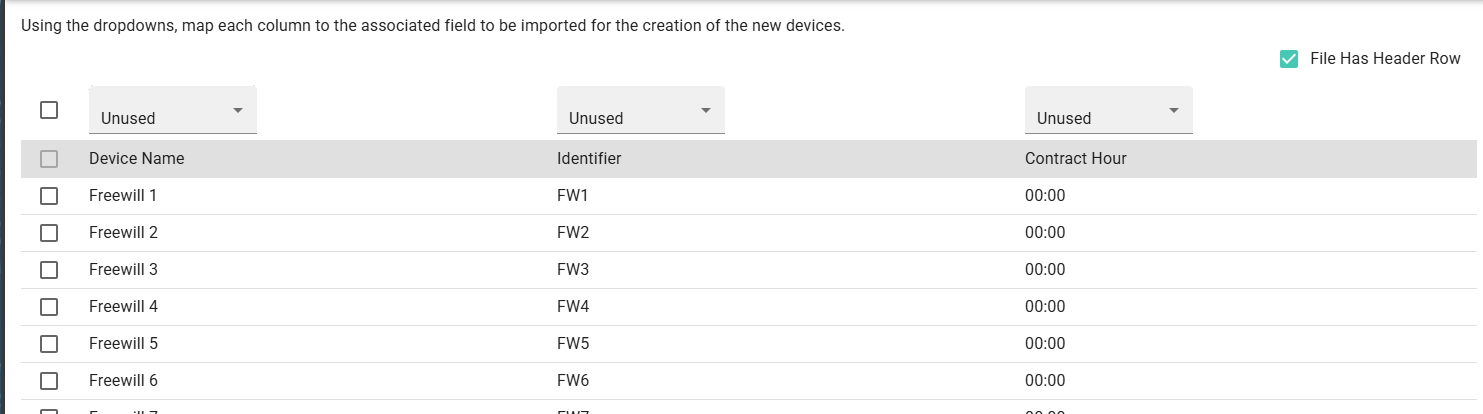
Task: Enable the Freewill 5 row checkbox
Action: pyautogui.click(x=49, y=344)
